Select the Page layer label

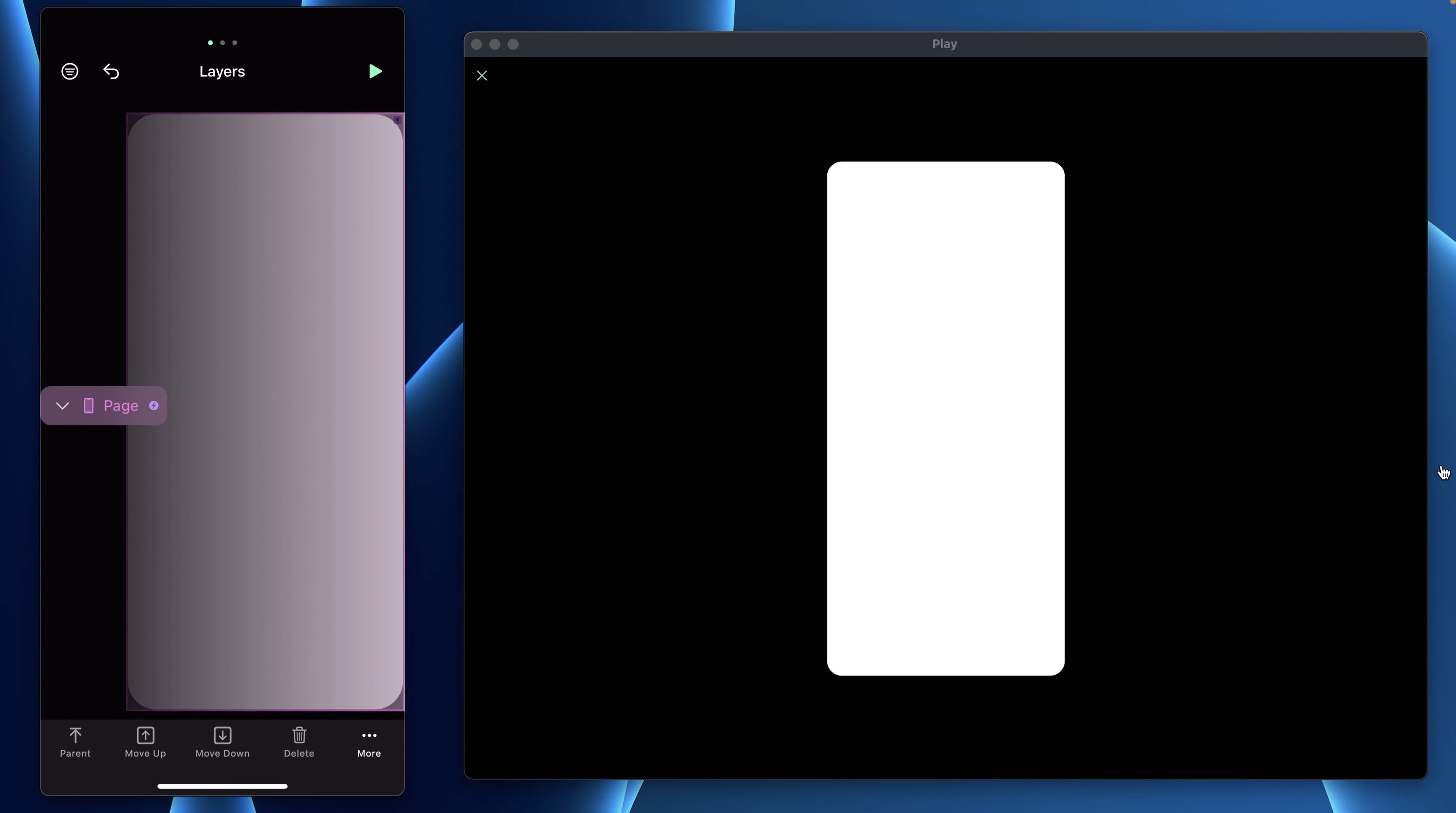pos(121,406)
